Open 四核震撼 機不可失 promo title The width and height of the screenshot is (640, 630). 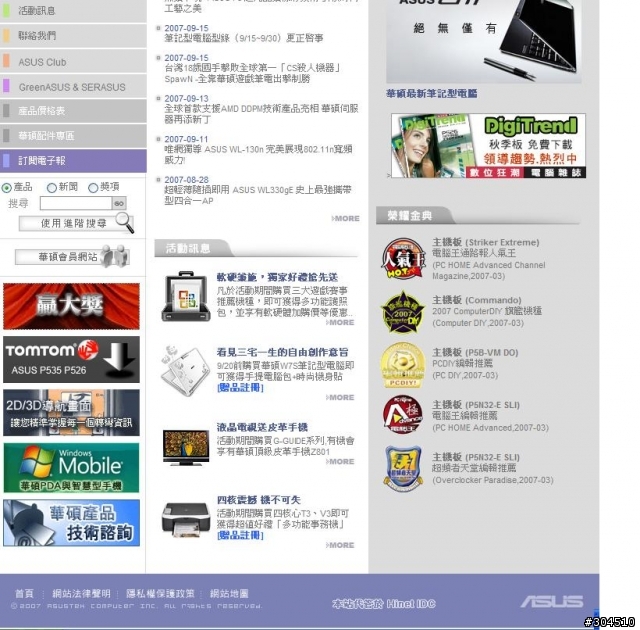click(x=258, y=500)
